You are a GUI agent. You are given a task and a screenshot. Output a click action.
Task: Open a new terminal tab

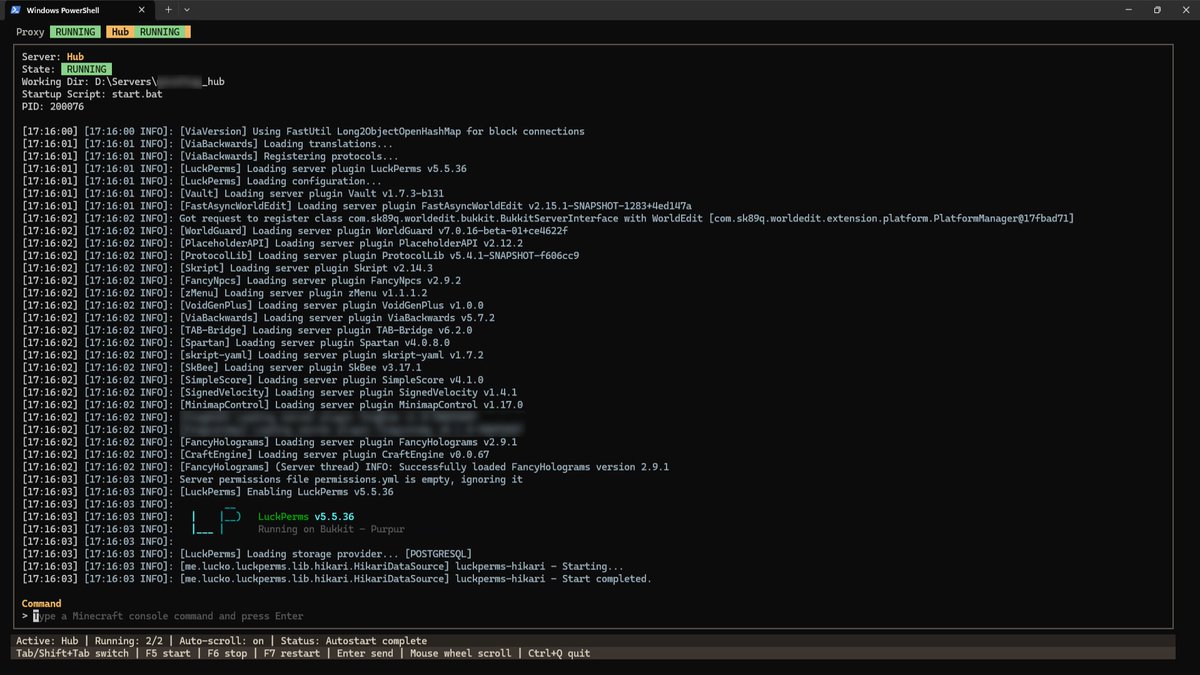168,9
